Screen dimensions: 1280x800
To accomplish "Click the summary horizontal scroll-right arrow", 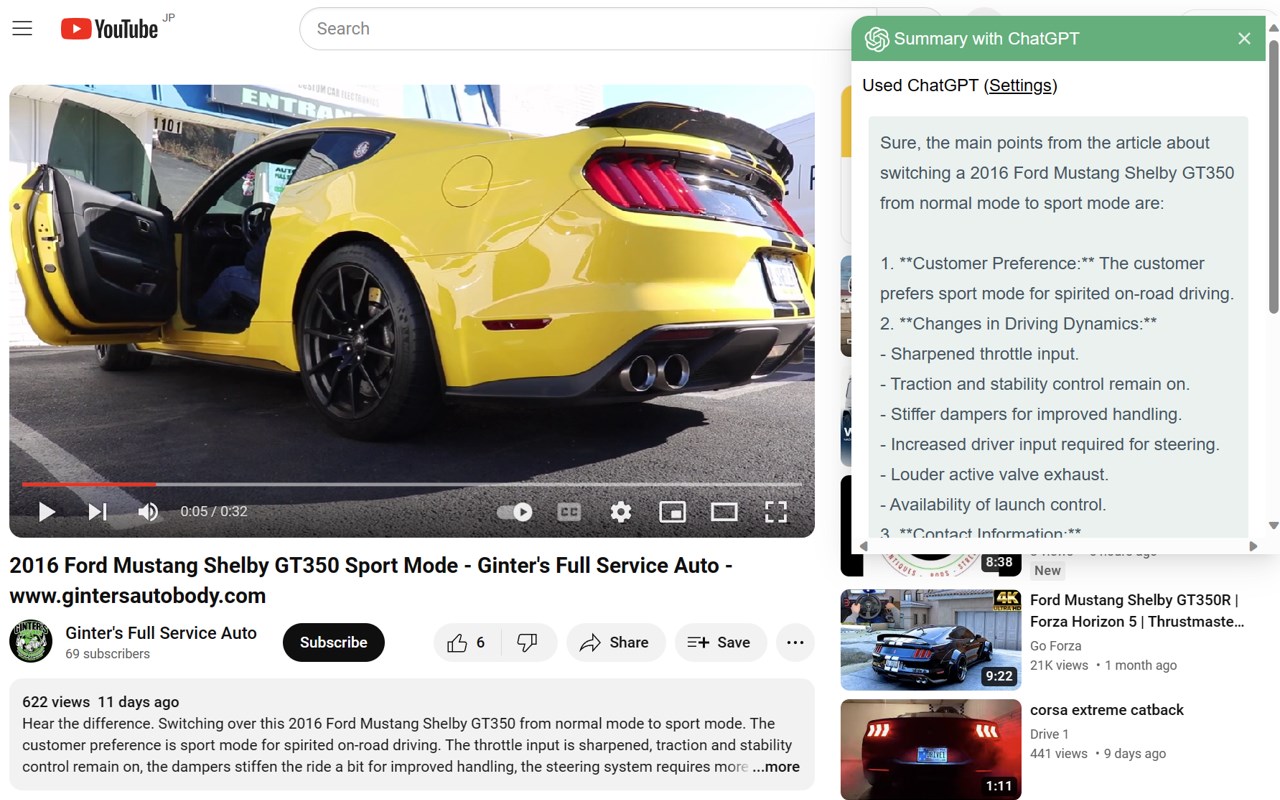I will pos(1253,546).
